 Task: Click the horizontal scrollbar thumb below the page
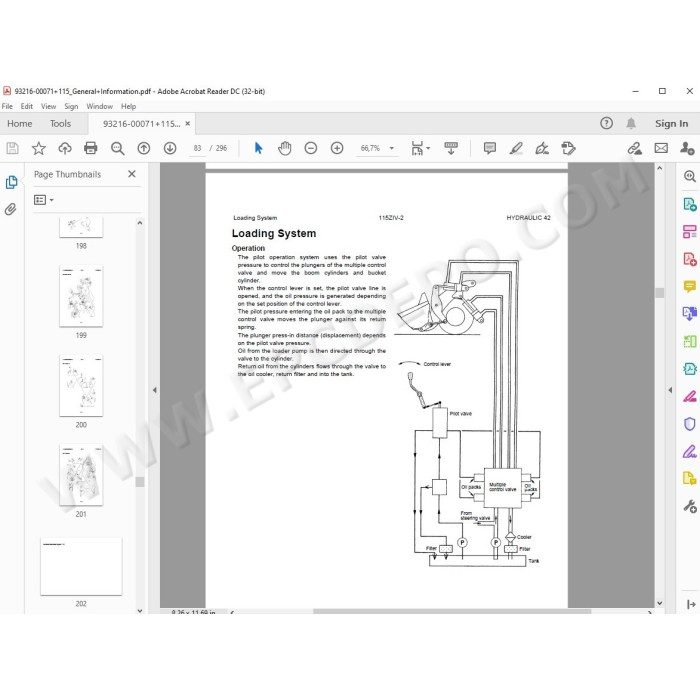point(452,611)
